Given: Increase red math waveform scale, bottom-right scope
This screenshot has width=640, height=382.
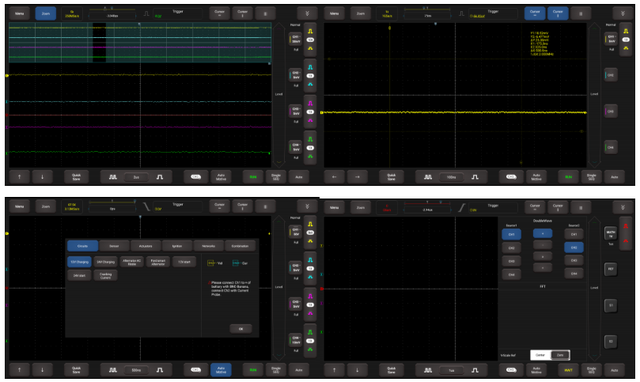Looking at the screenshot, I should [626, 226].
